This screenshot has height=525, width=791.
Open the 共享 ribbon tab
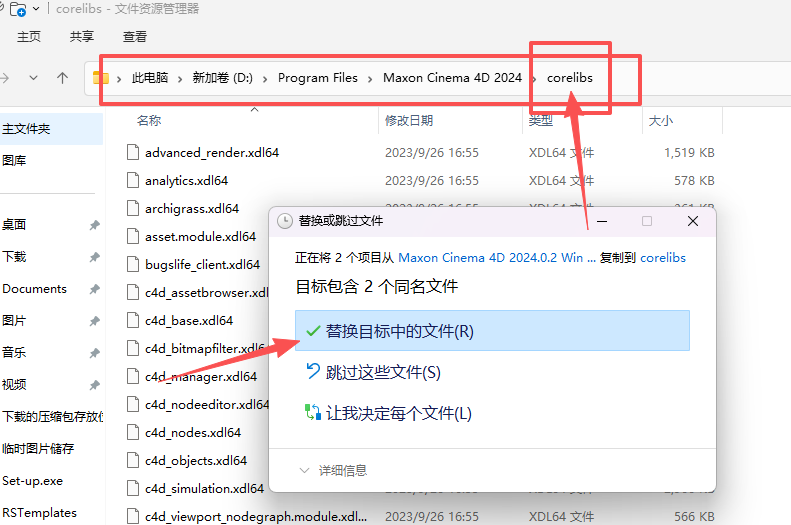tap(82, 36)
